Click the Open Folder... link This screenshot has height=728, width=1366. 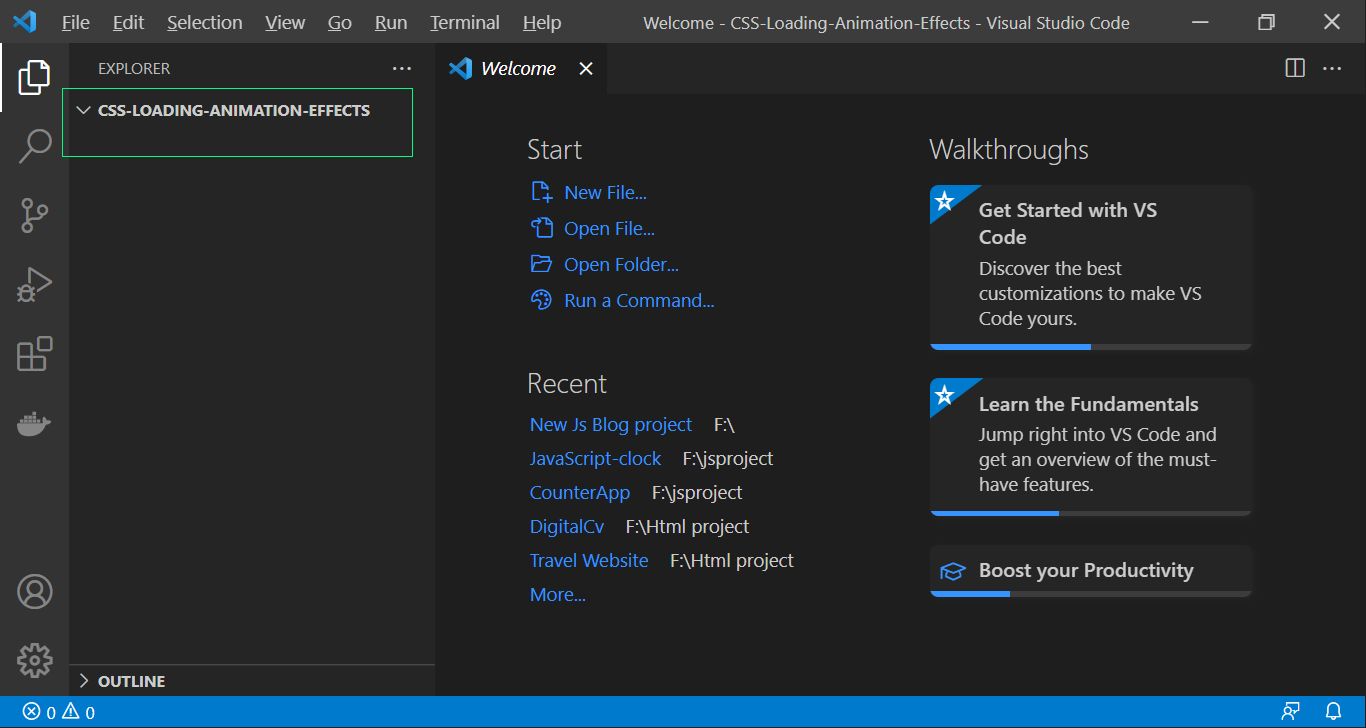[621, 264]
